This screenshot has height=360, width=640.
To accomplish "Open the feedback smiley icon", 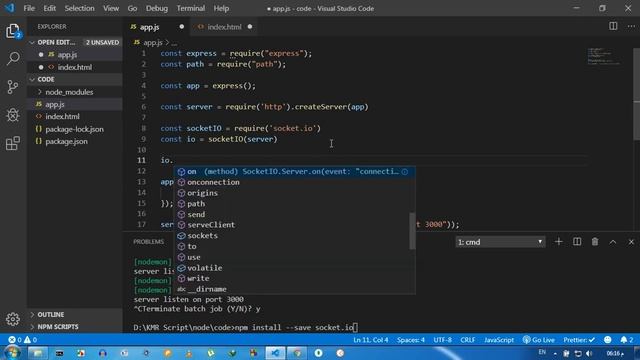I will pos(608,340).
